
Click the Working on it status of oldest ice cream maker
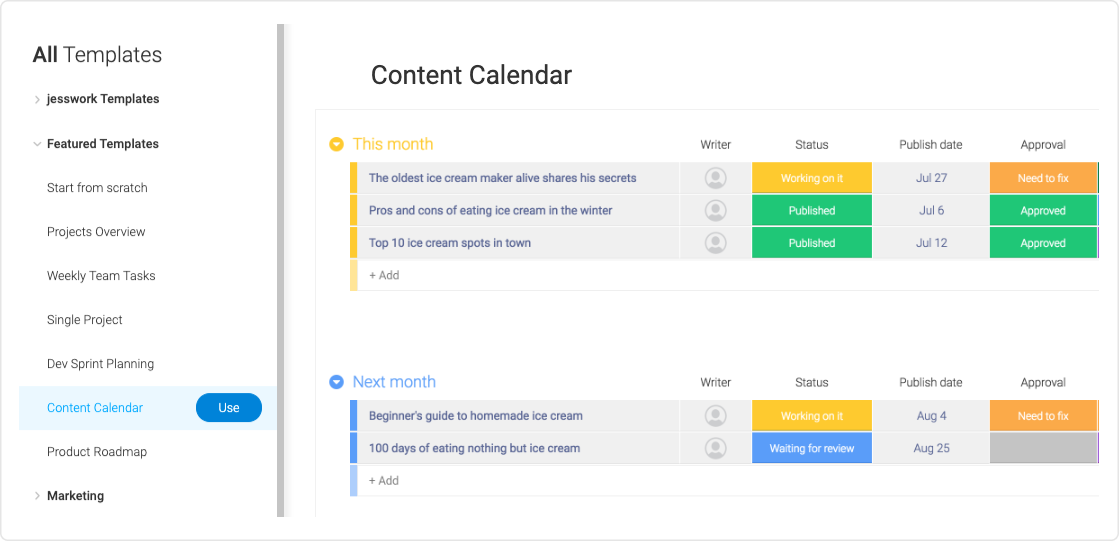811,178
